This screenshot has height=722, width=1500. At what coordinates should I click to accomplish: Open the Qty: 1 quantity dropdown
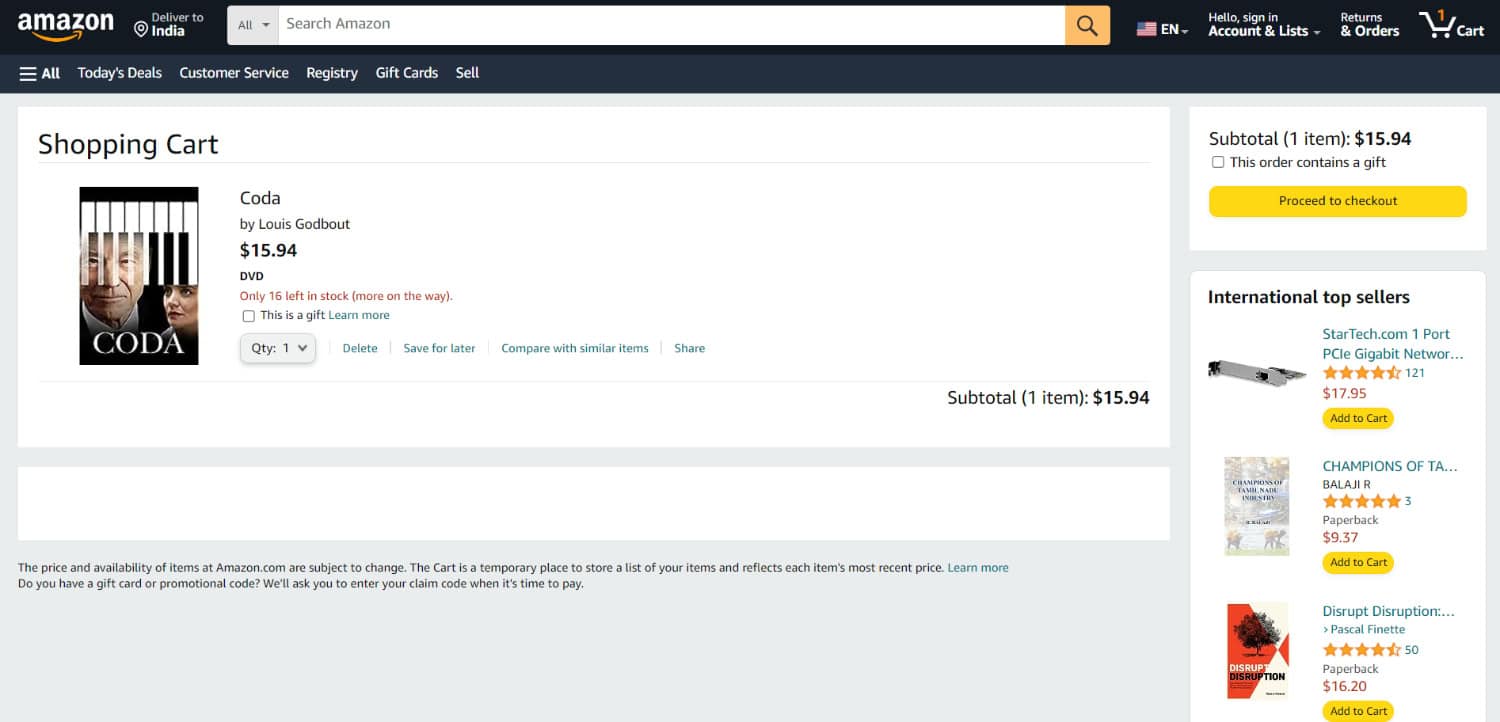pyautogui.click(x=278, y=348)
